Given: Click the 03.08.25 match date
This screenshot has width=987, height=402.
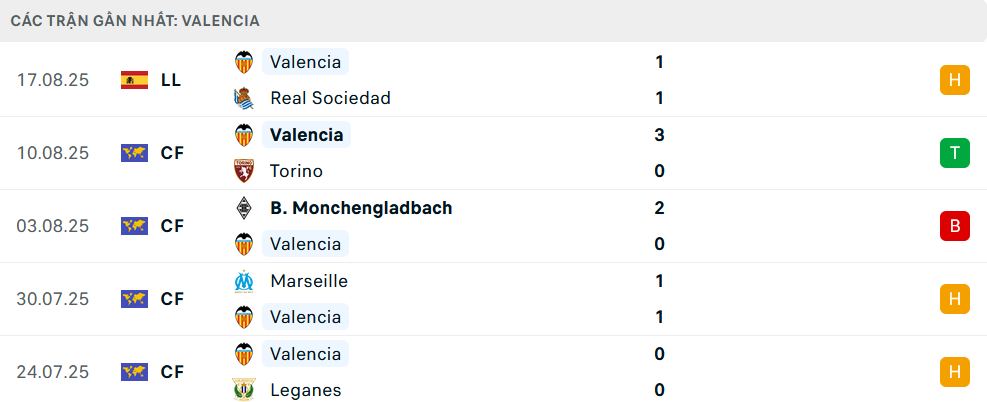Looking at the screenshot, I should 53,226.
